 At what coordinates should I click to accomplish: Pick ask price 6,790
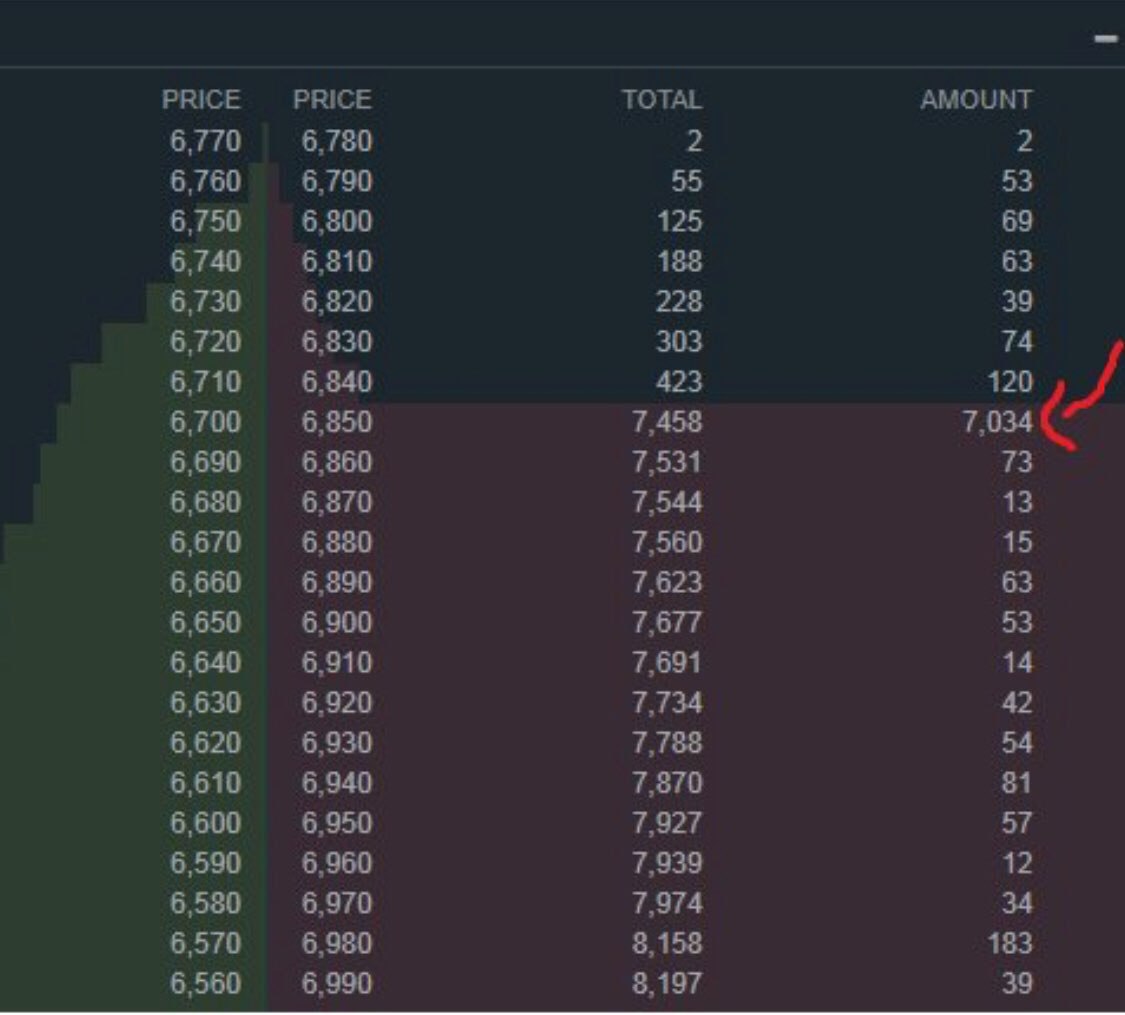(x=337, y=181)
